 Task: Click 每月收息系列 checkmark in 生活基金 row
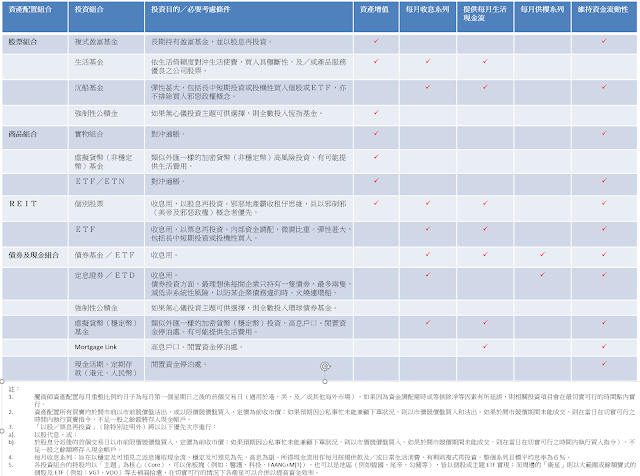click(428, 61)
